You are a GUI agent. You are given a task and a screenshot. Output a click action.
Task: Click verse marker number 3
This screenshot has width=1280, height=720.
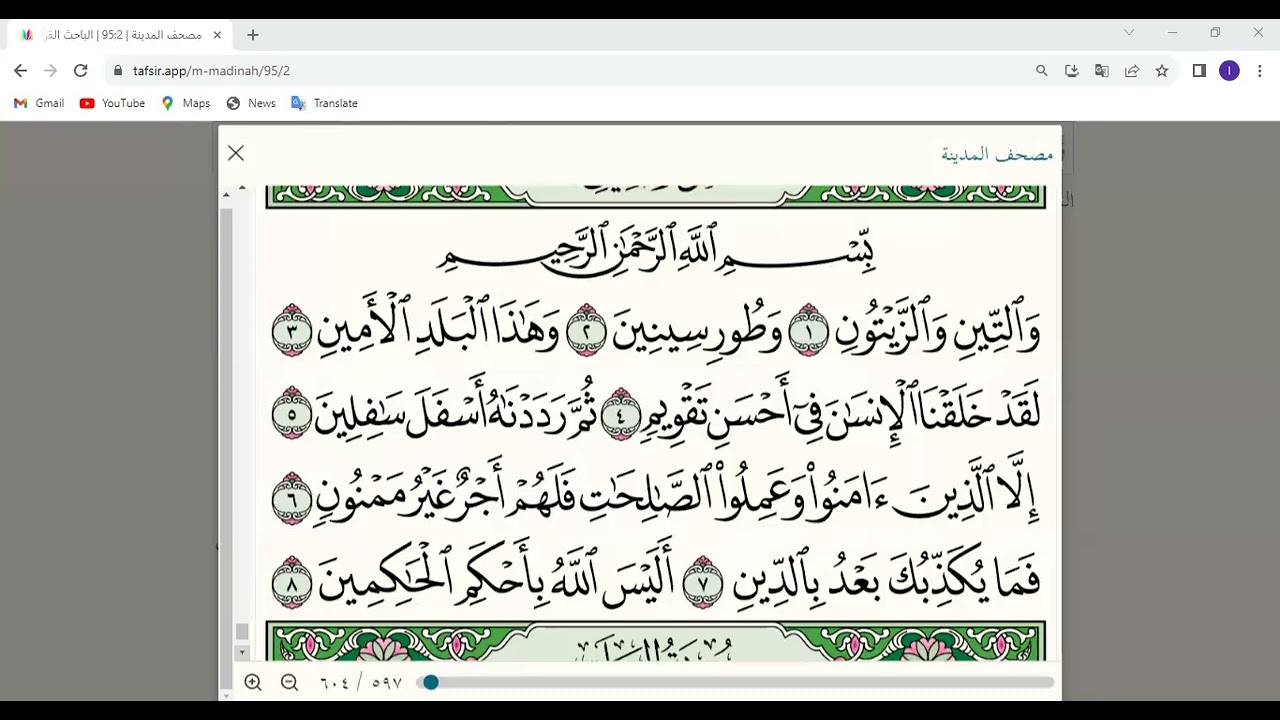pyautogui.click(x=292, y=331)
